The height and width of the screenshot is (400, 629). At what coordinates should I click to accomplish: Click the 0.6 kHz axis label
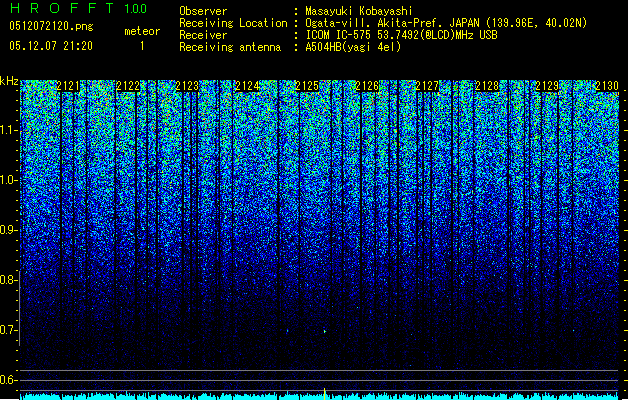(x=9, y=380)
